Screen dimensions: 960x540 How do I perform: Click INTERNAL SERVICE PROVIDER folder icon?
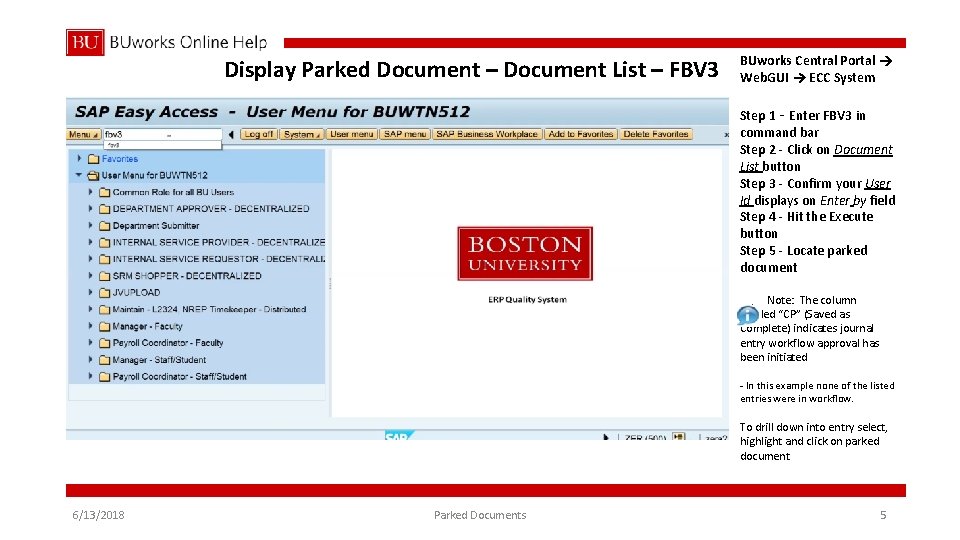coord(105,242)
